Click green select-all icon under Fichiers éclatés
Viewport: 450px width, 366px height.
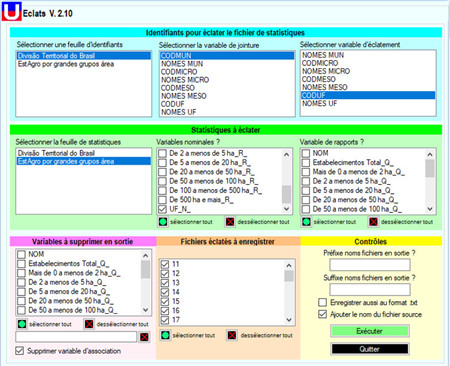[165, 335]
